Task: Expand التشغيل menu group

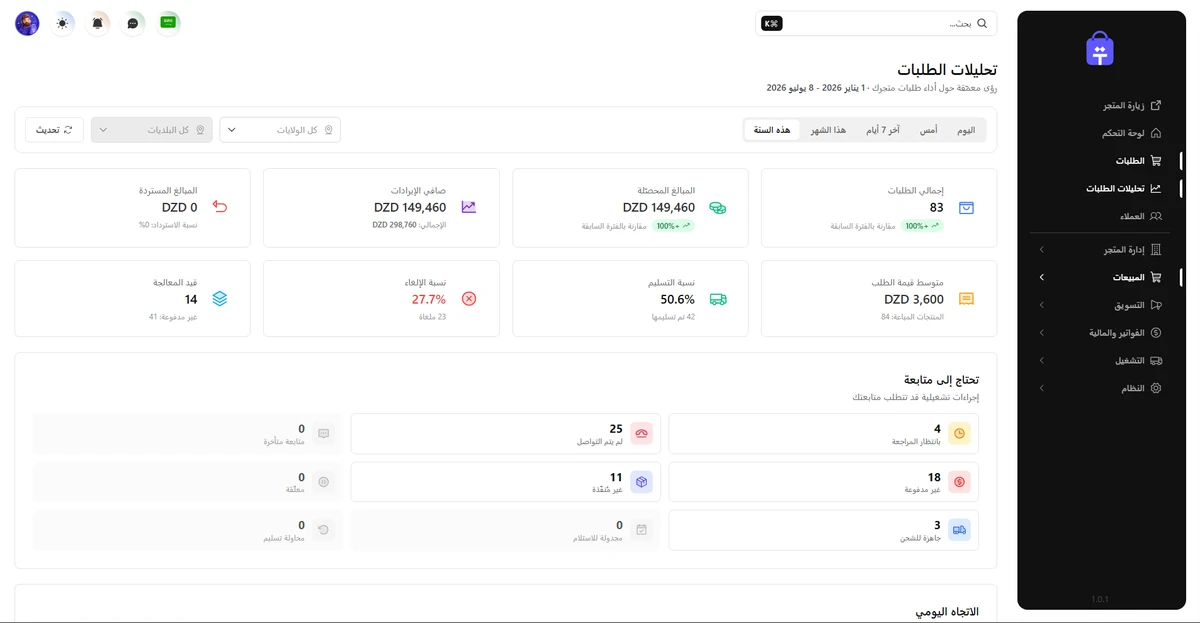Action: pos(1101,360)
